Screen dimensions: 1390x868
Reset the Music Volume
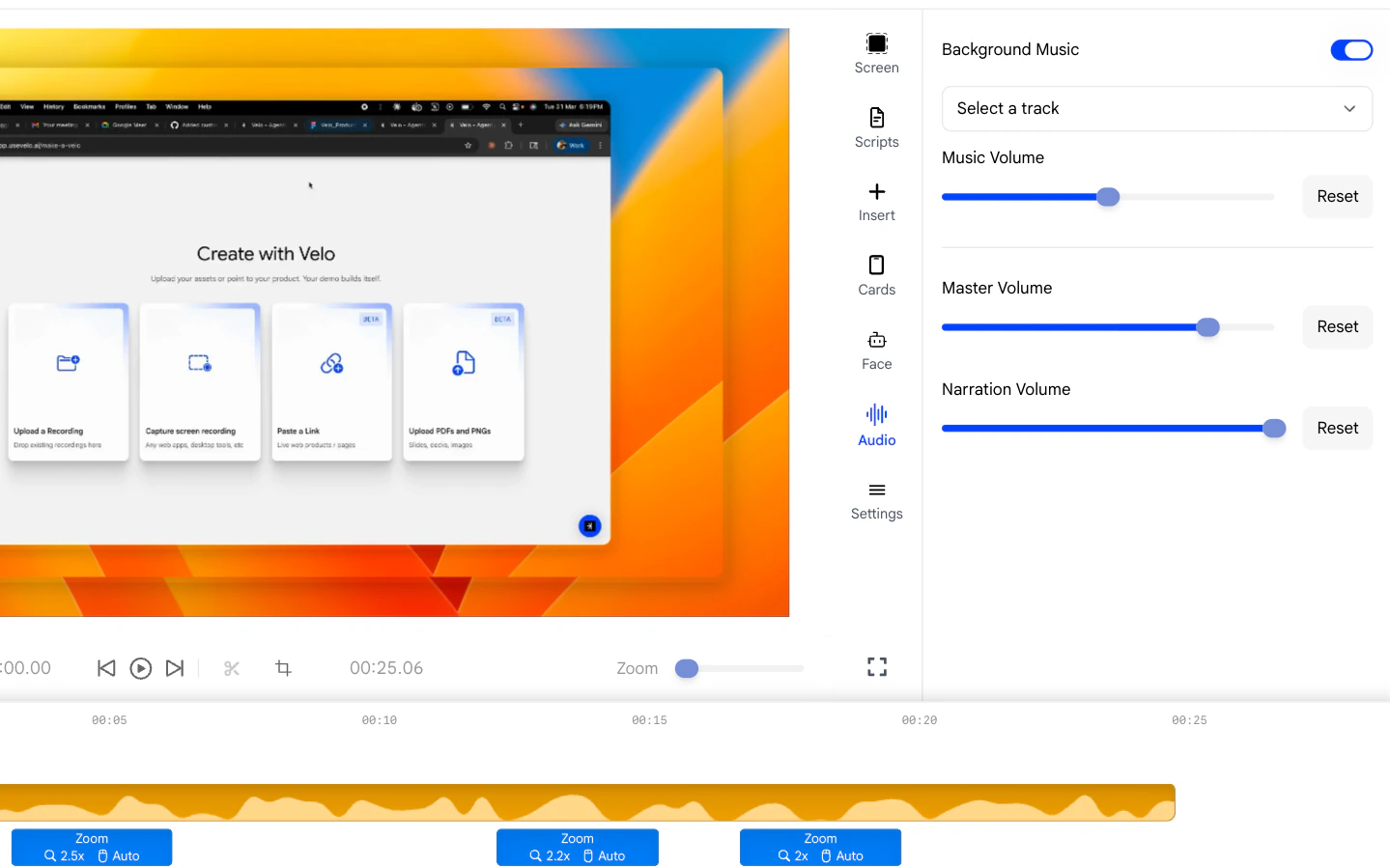coord(1337,197)
